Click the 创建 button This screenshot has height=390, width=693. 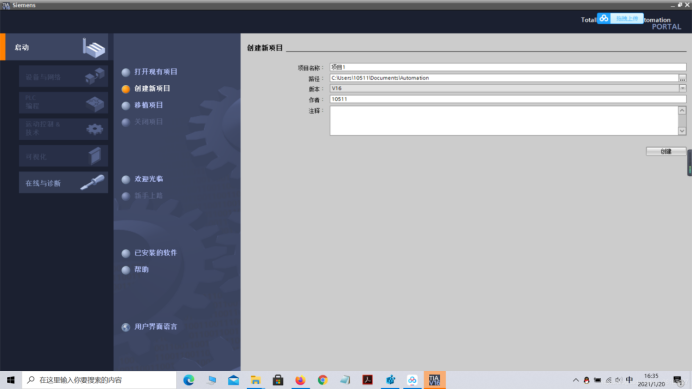pos(666,151)
